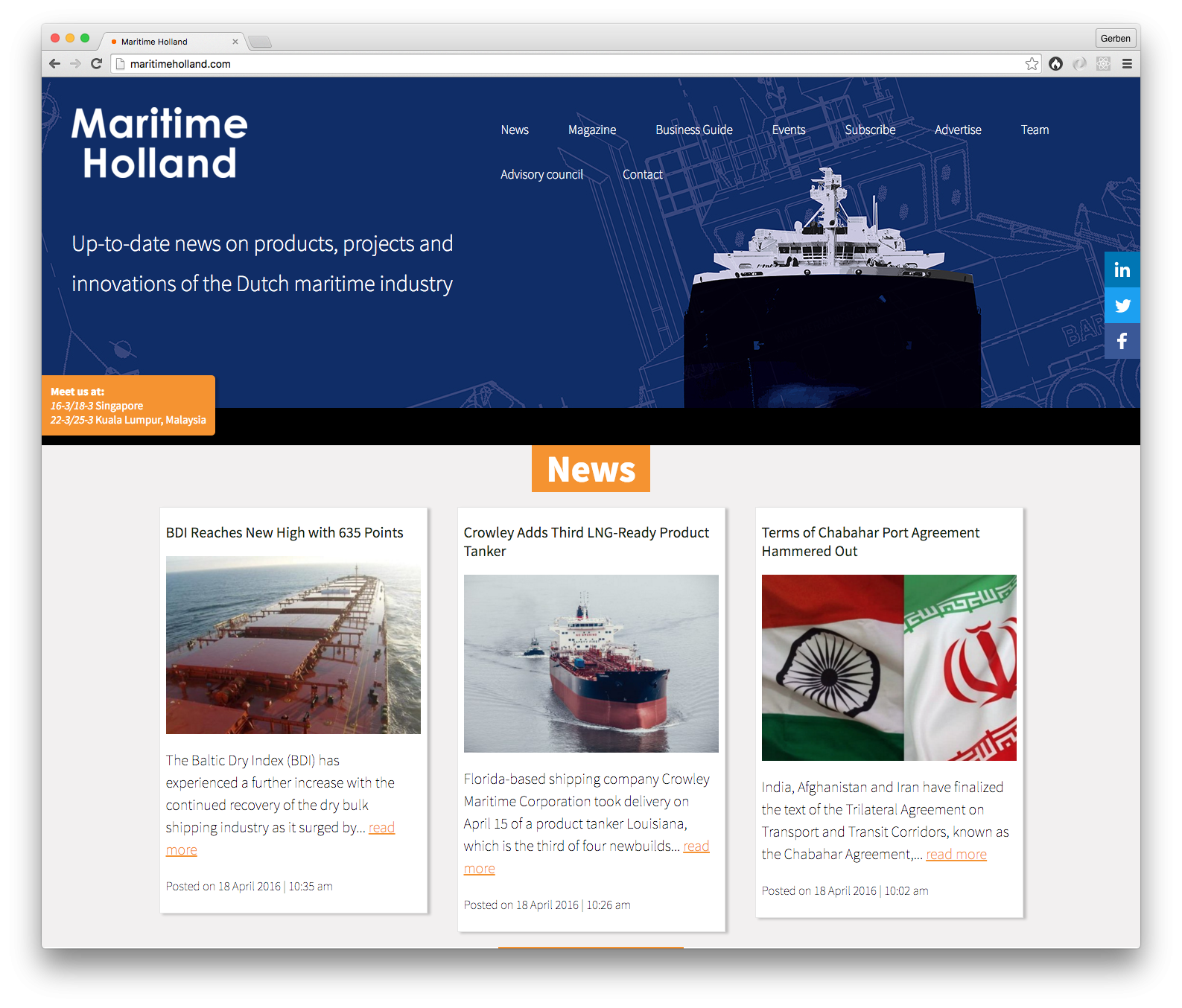
Task: Click the Gerben profile button
Action: 1115,38
